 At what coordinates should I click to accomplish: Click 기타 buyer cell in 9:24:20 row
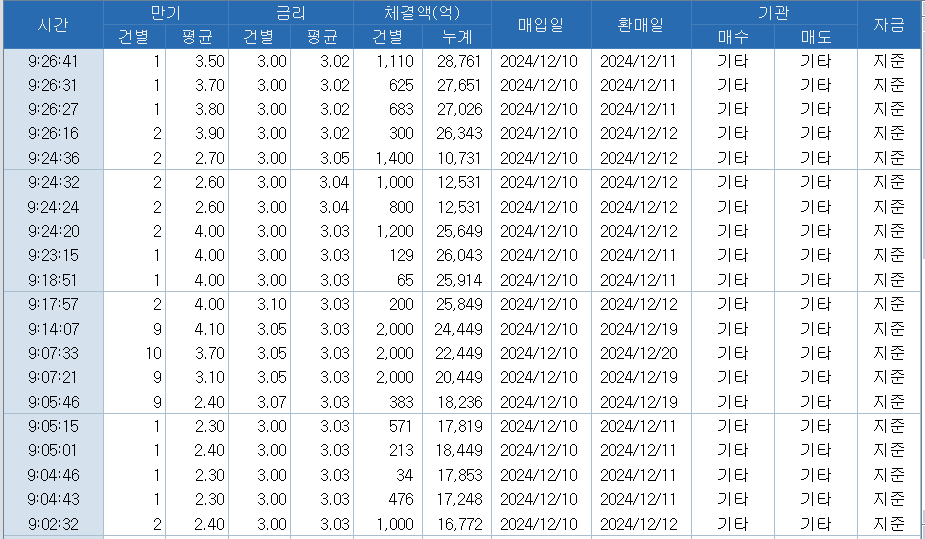pyautogui.click(x=733, y=231)
